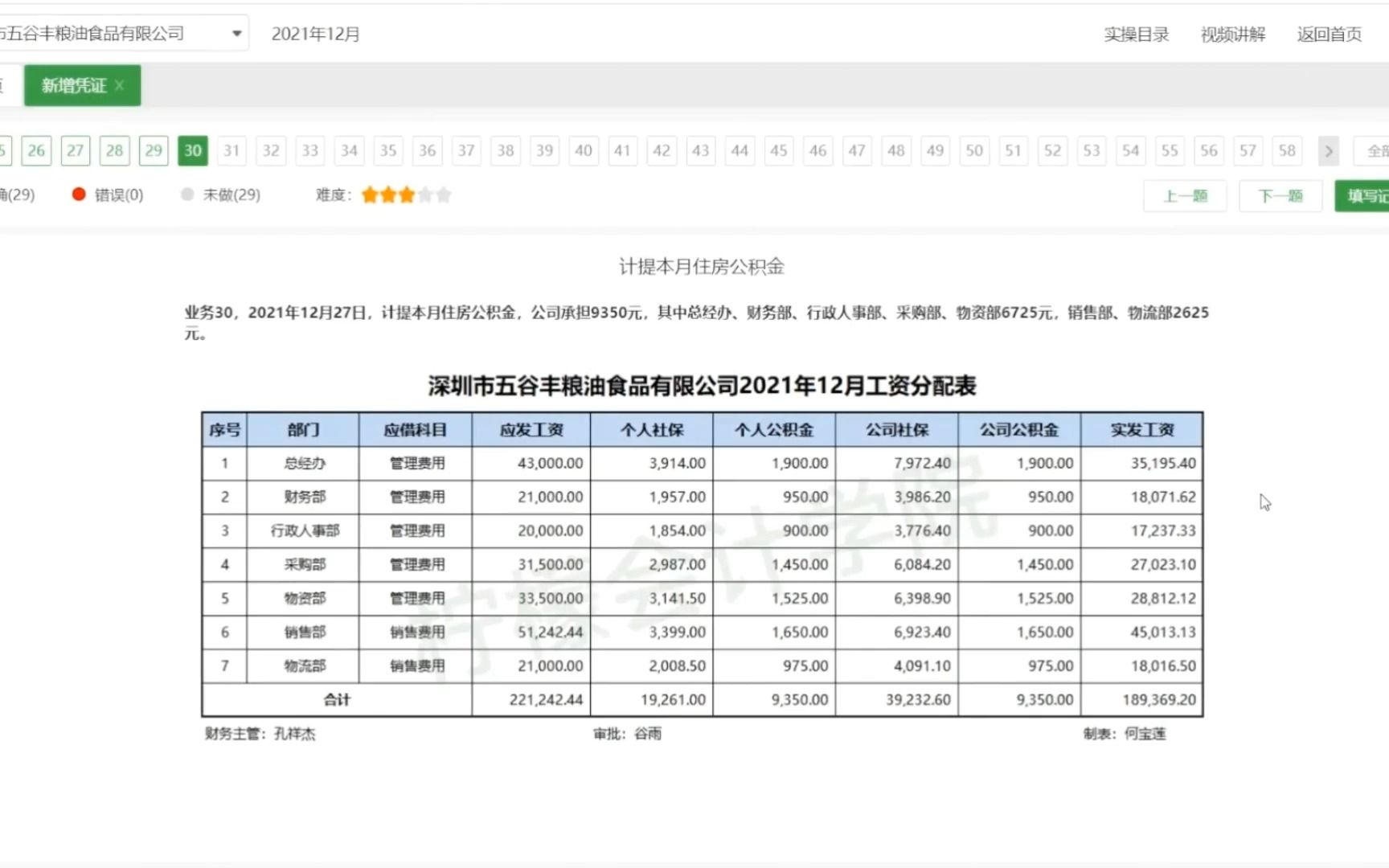Switch to the 新增凭证 tab
The width and height of the screenshot is (1389, 868).
82,85
